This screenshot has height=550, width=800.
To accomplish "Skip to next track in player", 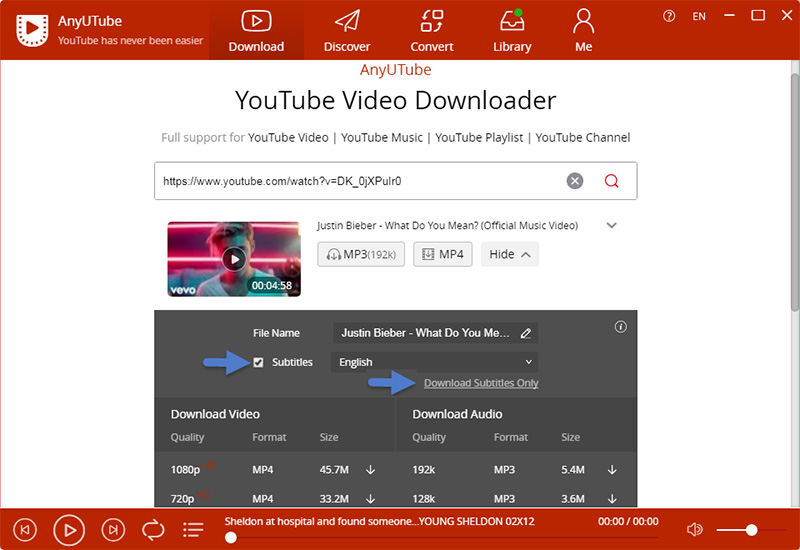I will pos(113,530).
